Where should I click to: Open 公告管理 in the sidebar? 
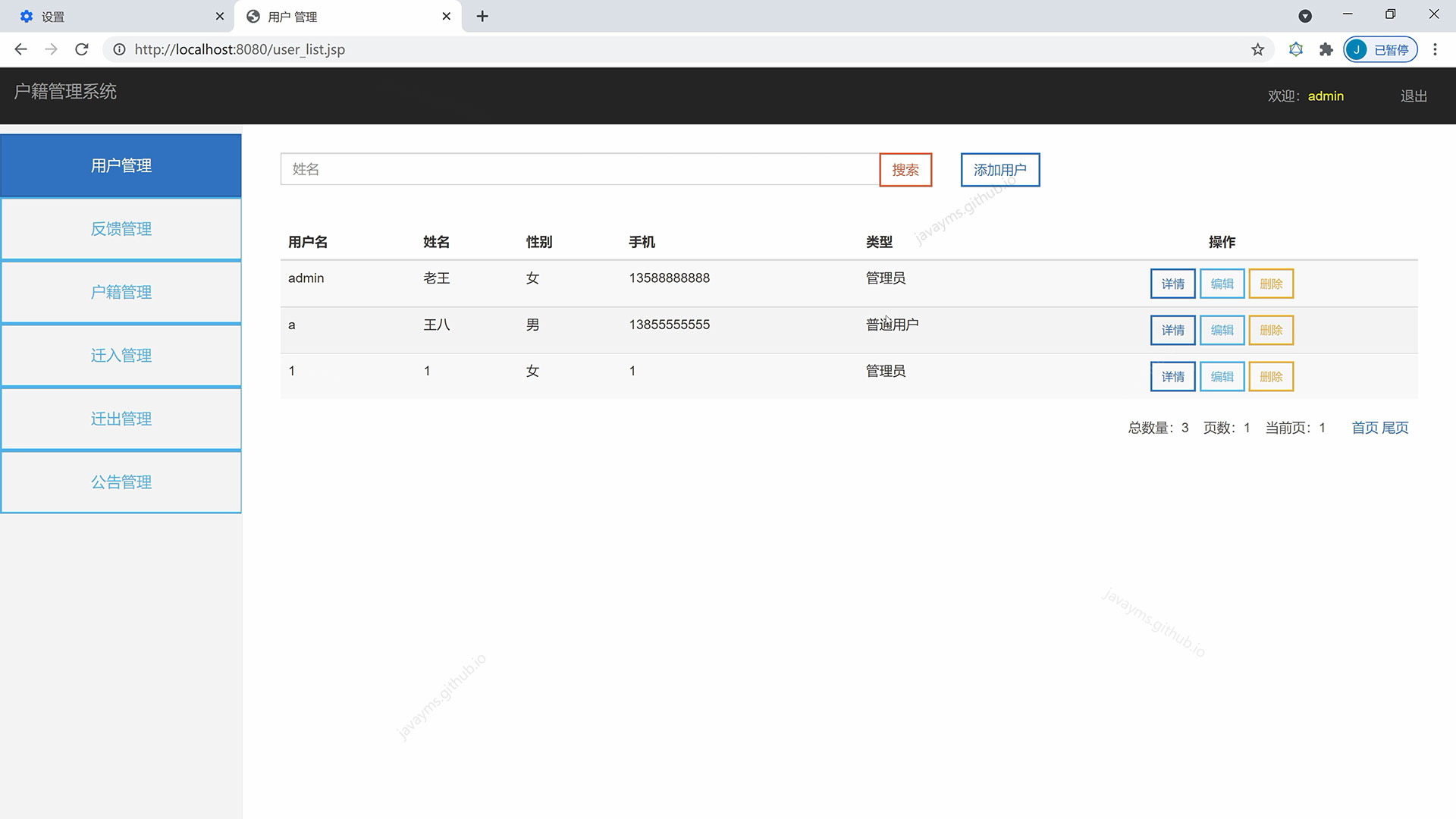pos(121,482)
